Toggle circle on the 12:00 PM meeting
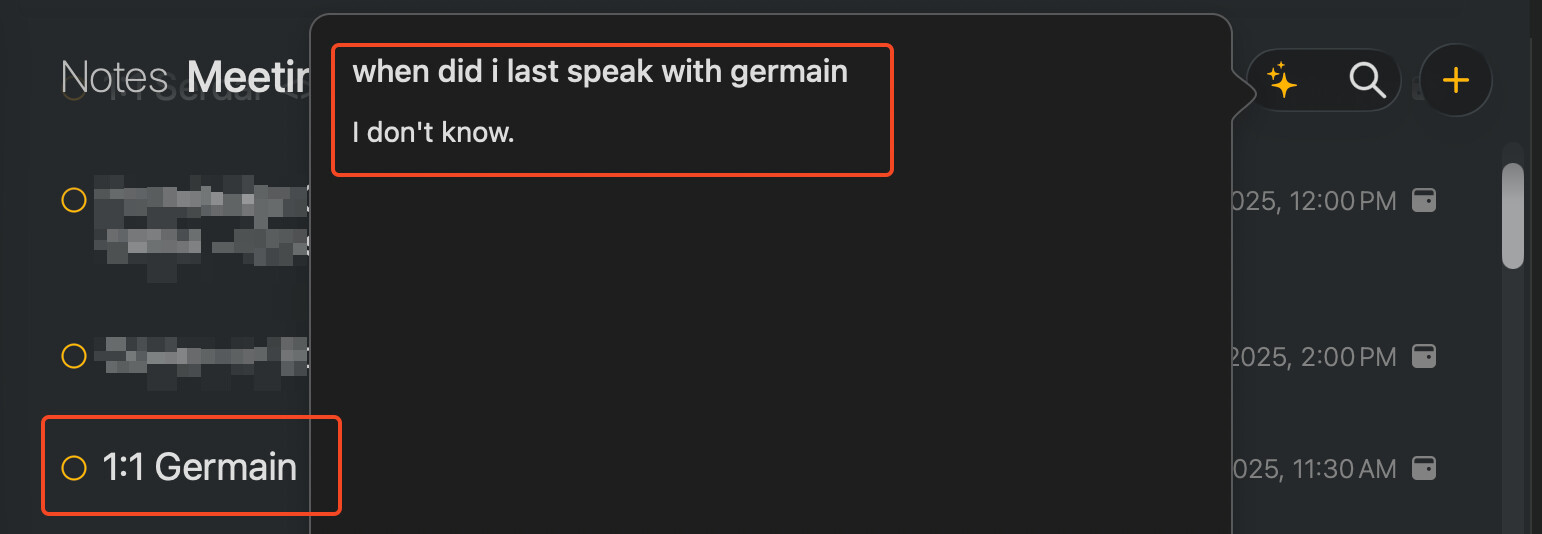Screen dimensions: 1542x534 [74, 200]
